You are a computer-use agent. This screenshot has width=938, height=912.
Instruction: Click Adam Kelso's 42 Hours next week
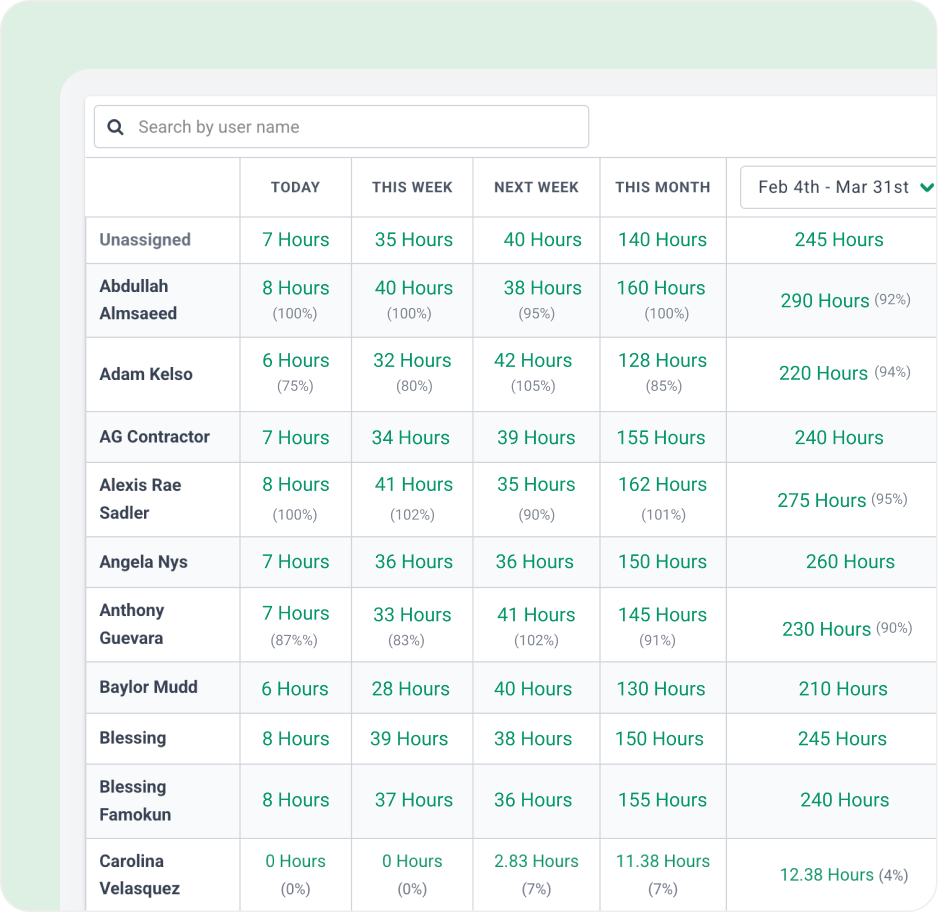(x=533, y=361)
